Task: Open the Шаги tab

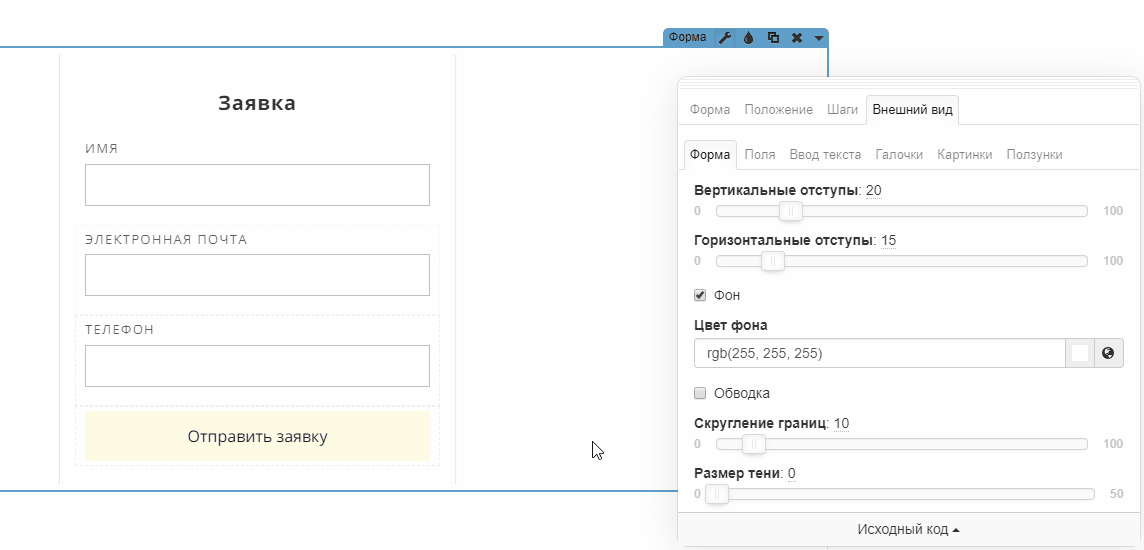Action: pos(842,110)
